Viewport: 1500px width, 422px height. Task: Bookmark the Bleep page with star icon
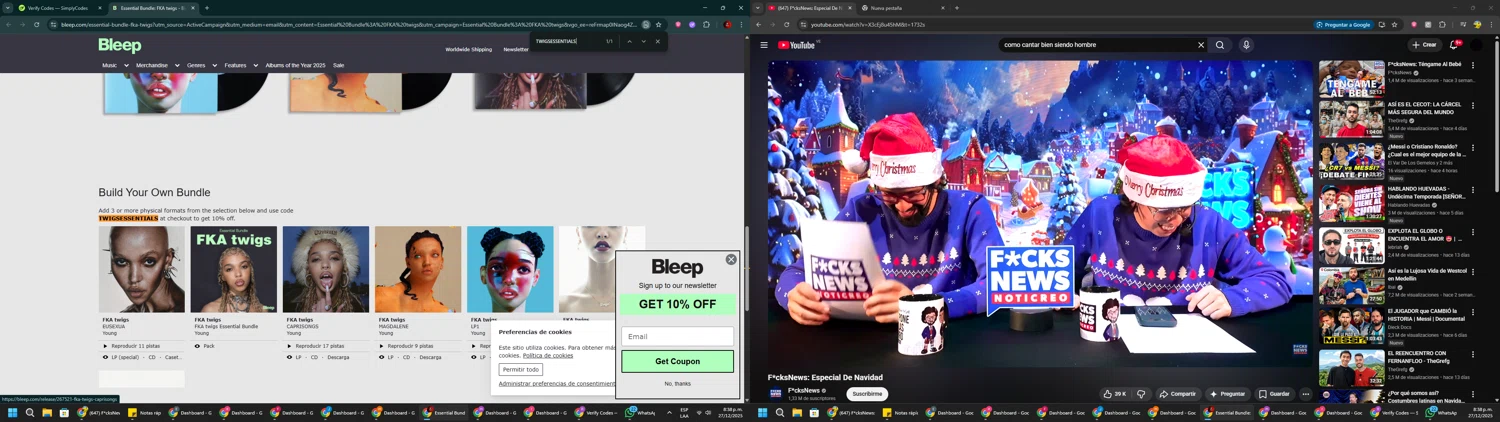[658, 24]
